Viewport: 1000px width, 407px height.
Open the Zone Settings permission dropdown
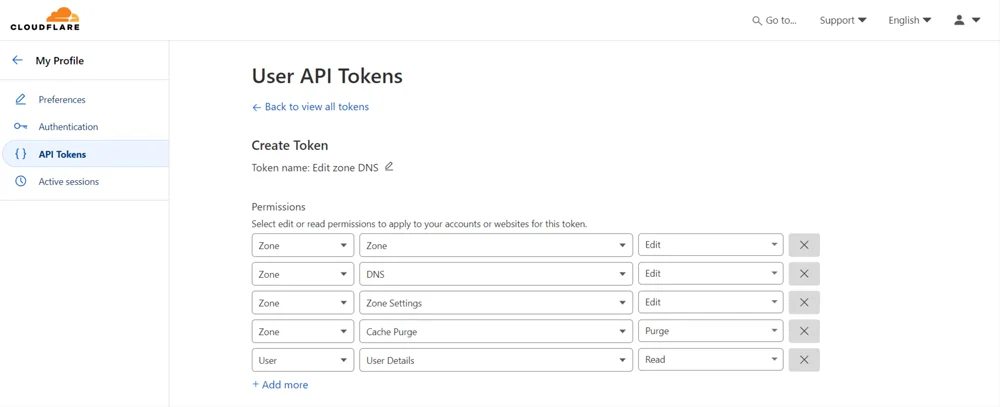(x=496, y=303)
